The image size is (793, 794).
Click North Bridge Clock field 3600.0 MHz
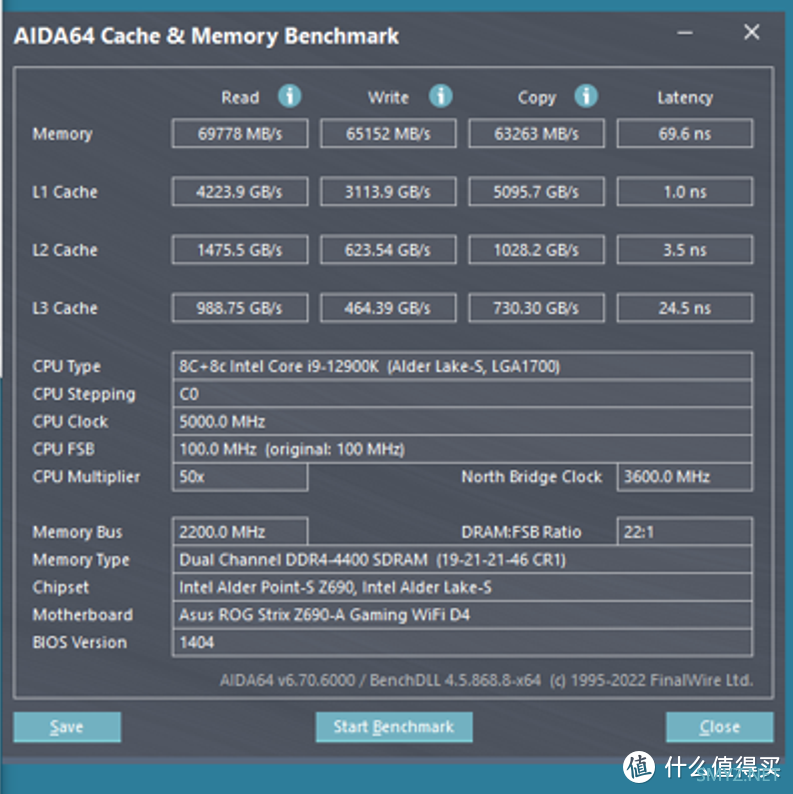click(x=685, y=477)
